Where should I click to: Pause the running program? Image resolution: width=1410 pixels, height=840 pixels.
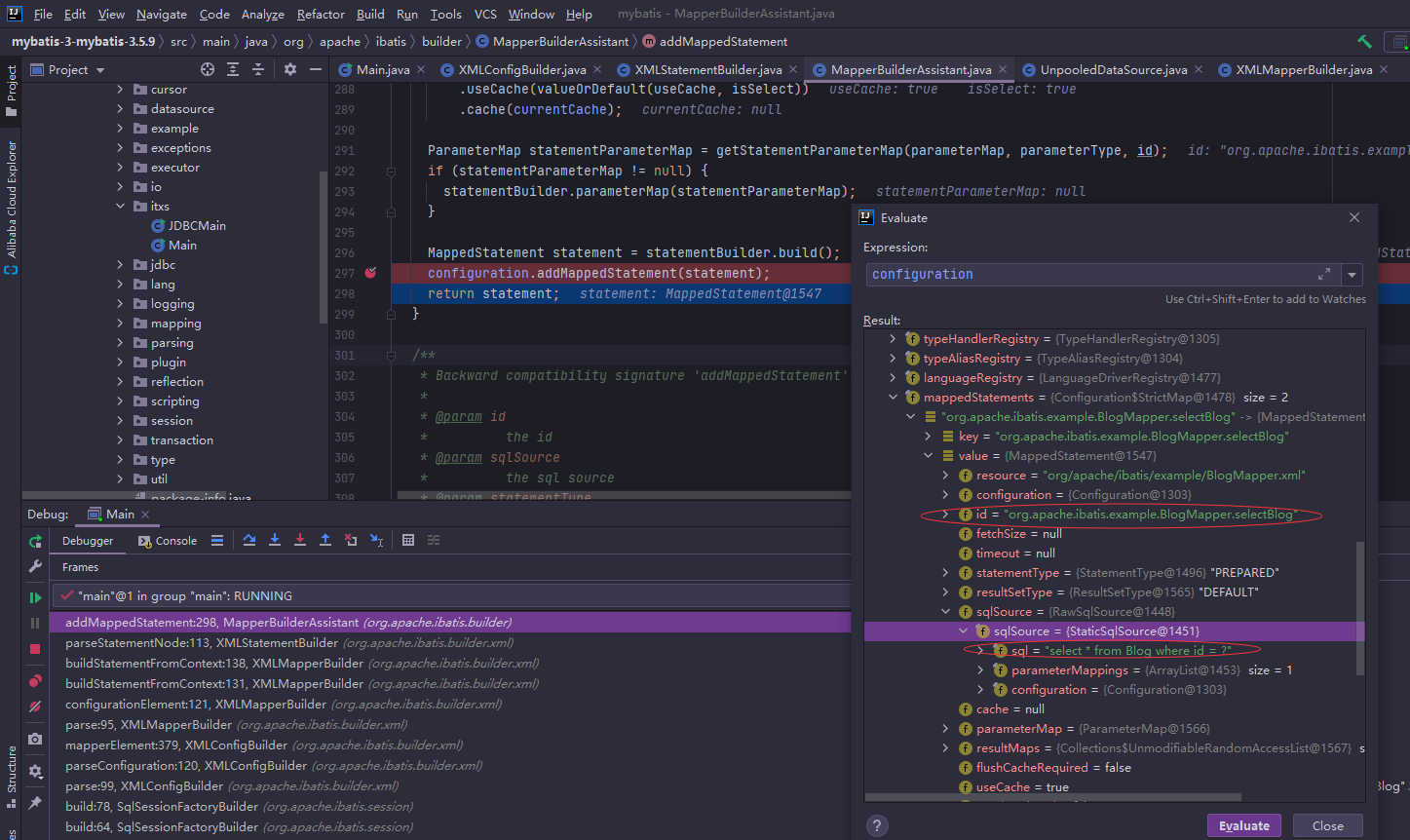35,623
